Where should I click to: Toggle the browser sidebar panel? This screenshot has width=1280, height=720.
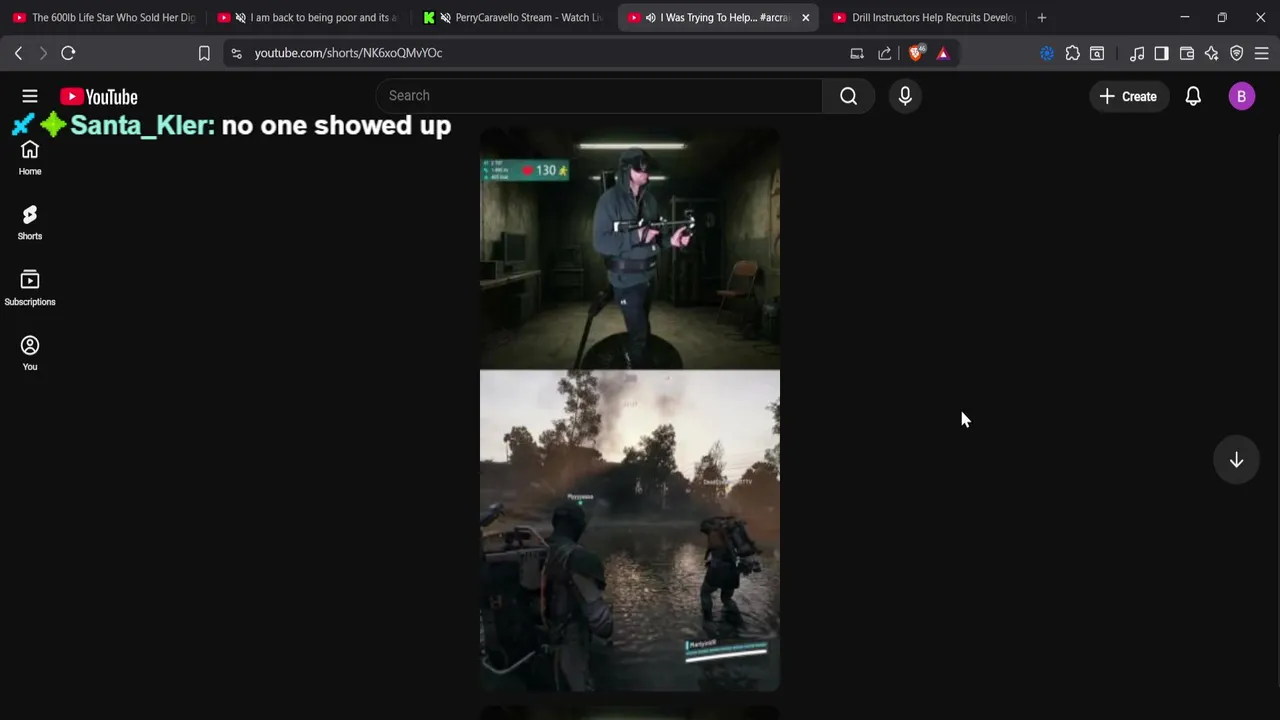click(x=1161, y=53)
